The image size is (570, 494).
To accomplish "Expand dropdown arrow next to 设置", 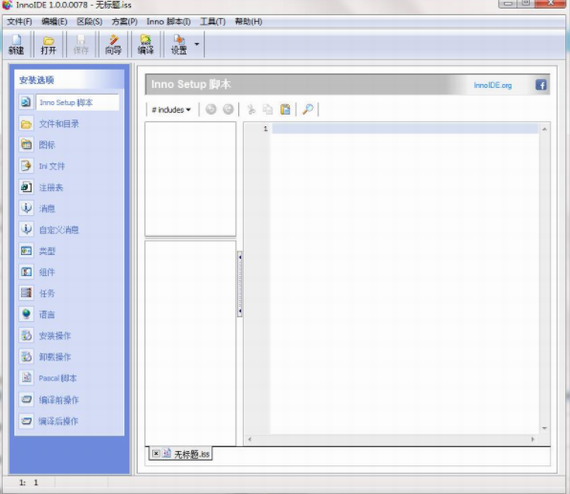I will coord(197,44).
